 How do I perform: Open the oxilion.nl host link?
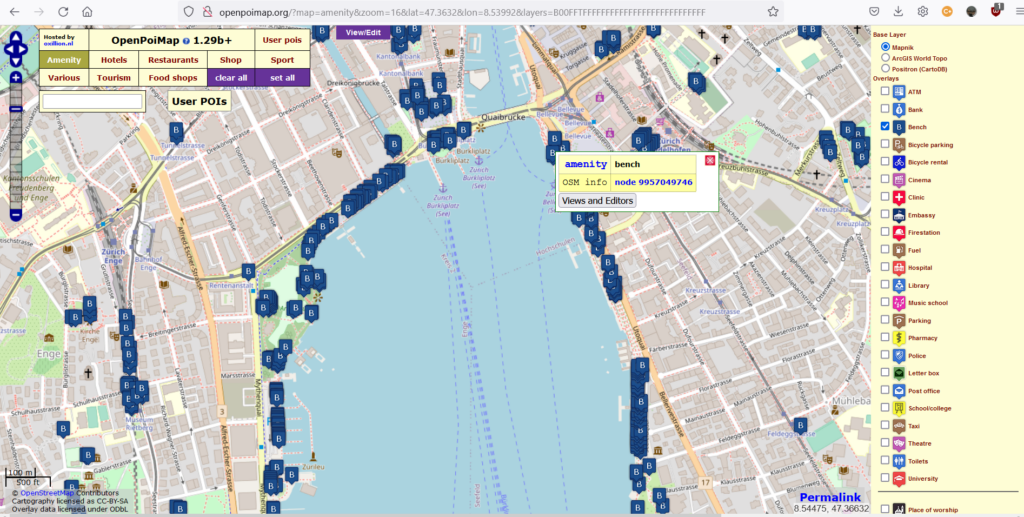[57, 43]
